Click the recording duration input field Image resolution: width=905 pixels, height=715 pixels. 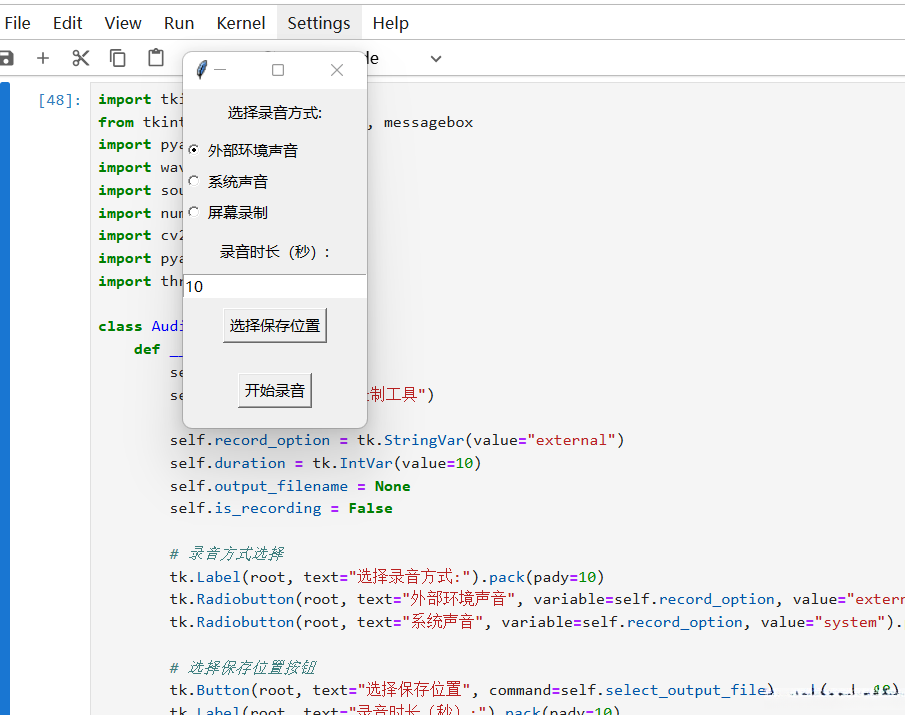(x=275, y=287)
